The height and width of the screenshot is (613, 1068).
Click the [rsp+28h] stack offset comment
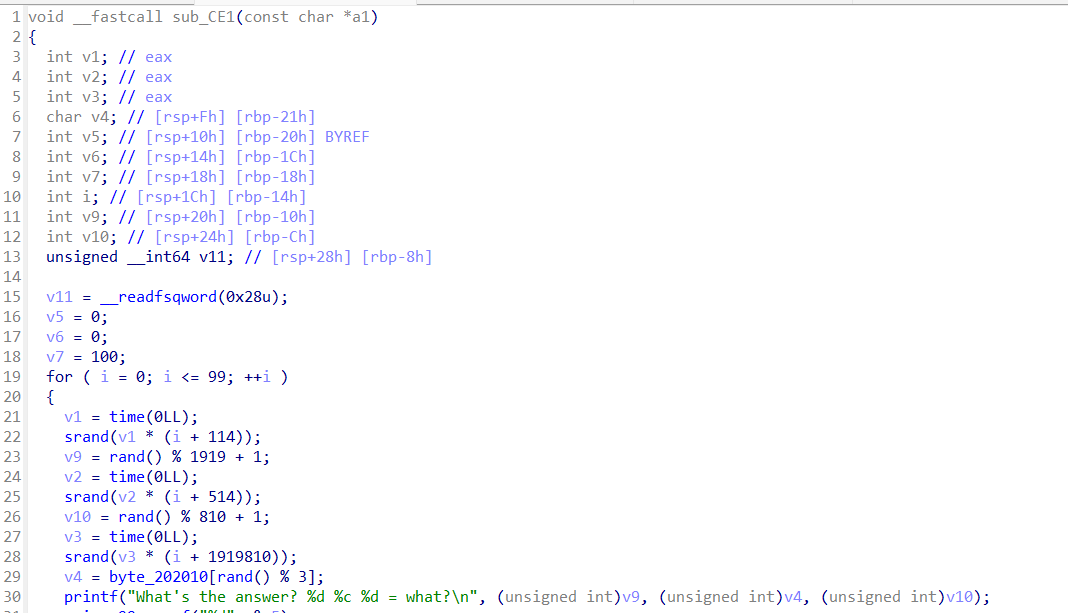[x=311, y=257]
